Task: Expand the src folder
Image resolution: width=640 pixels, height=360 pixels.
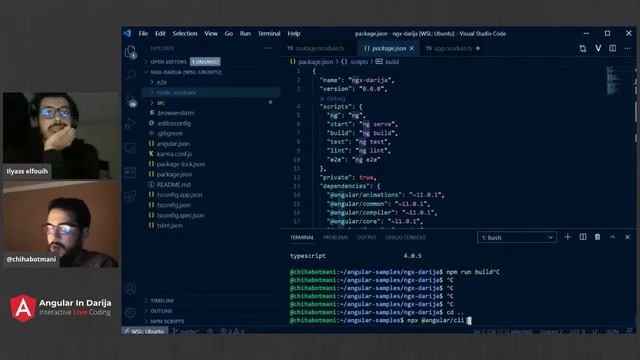Action: point(211,103)
